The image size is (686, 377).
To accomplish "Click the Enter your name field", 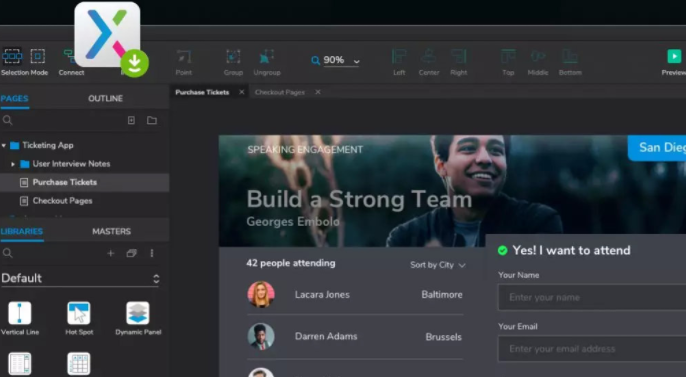I will [x=592, y=297].
